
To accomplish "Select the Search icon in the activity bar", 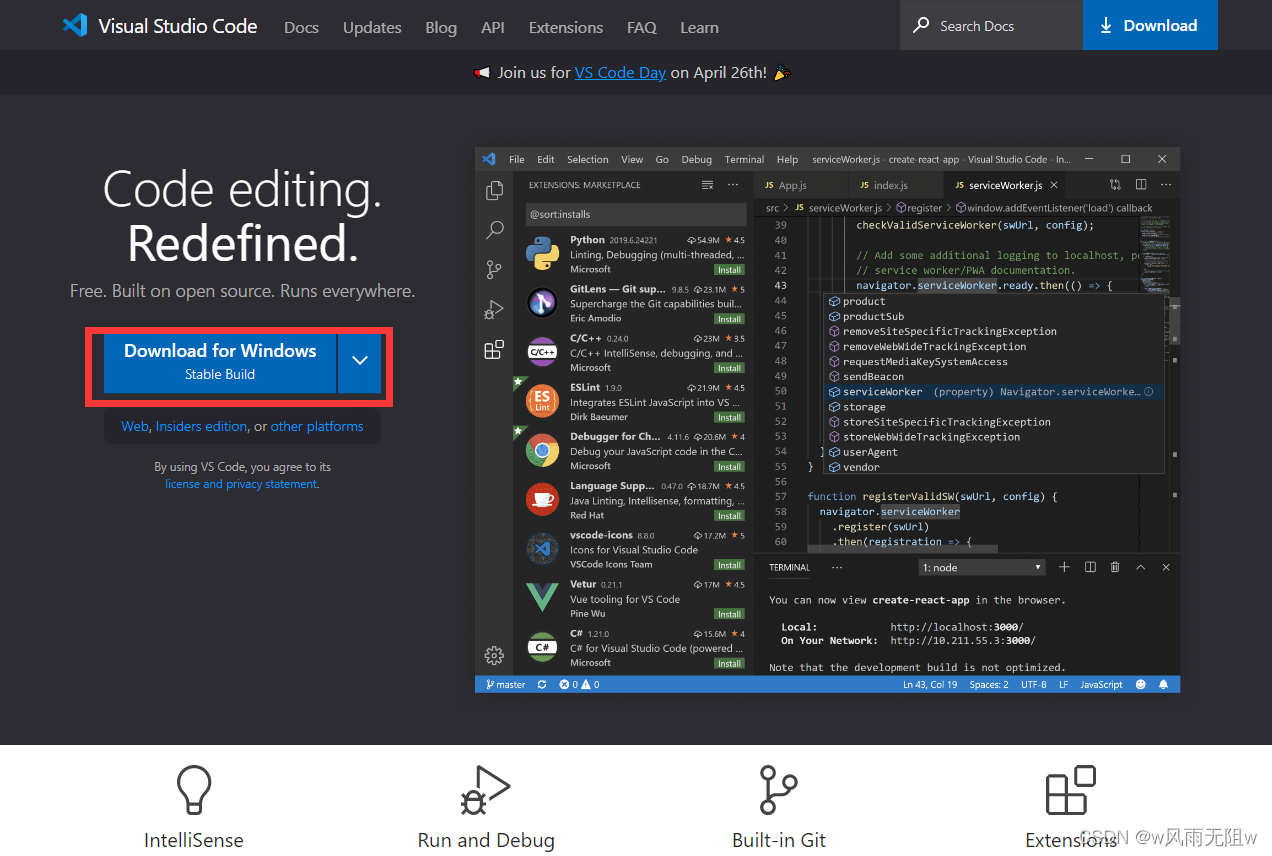I will click(494, 230).
